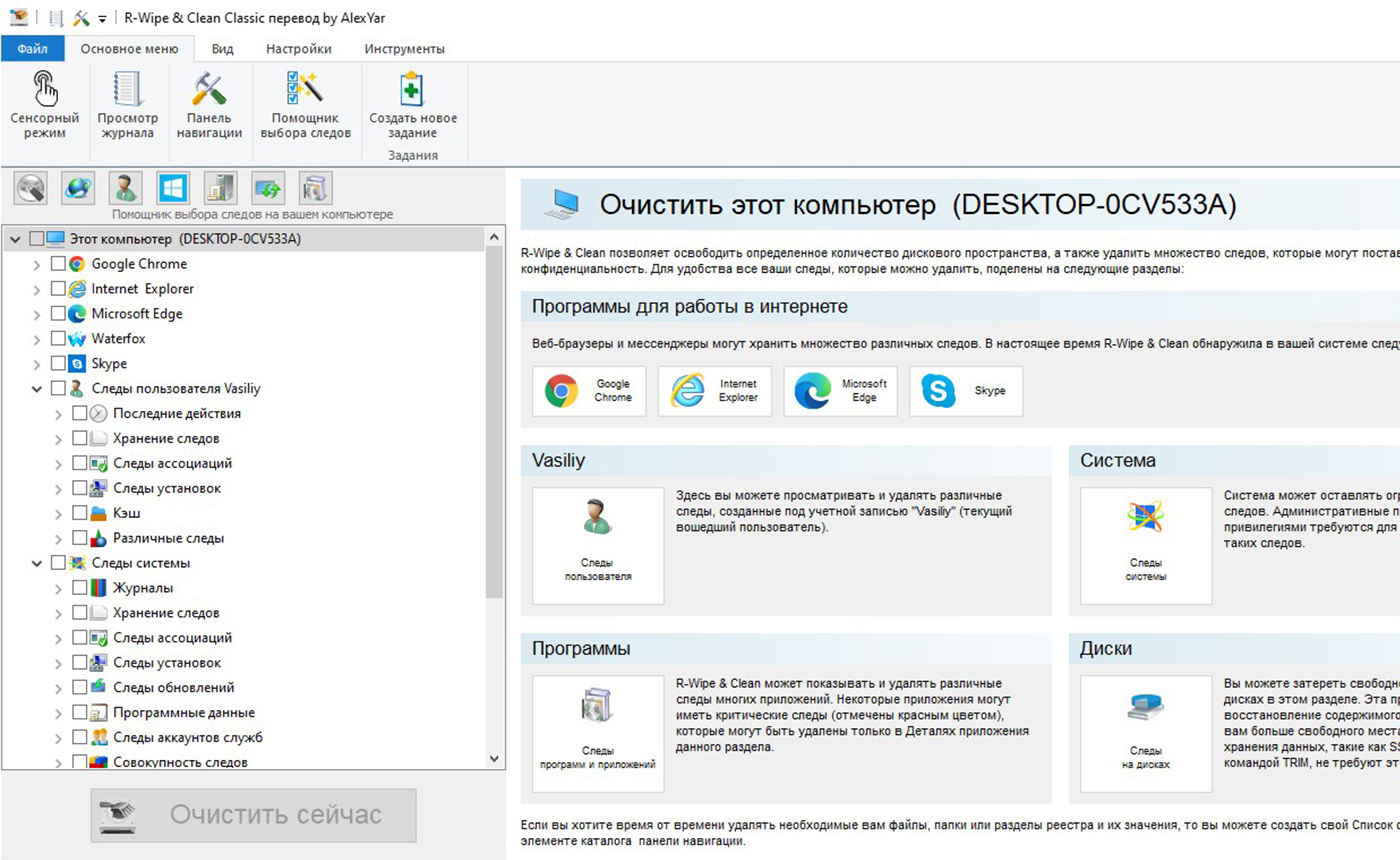Switch to the Настройки ribbon tab
This screenshot has width=1400, height=860.
(298, 49)
